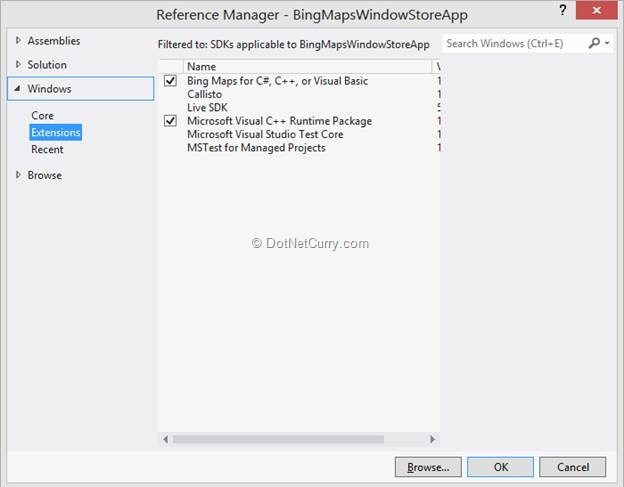Select the Recent category
The image size is (624, 487).
coord(47,149)
